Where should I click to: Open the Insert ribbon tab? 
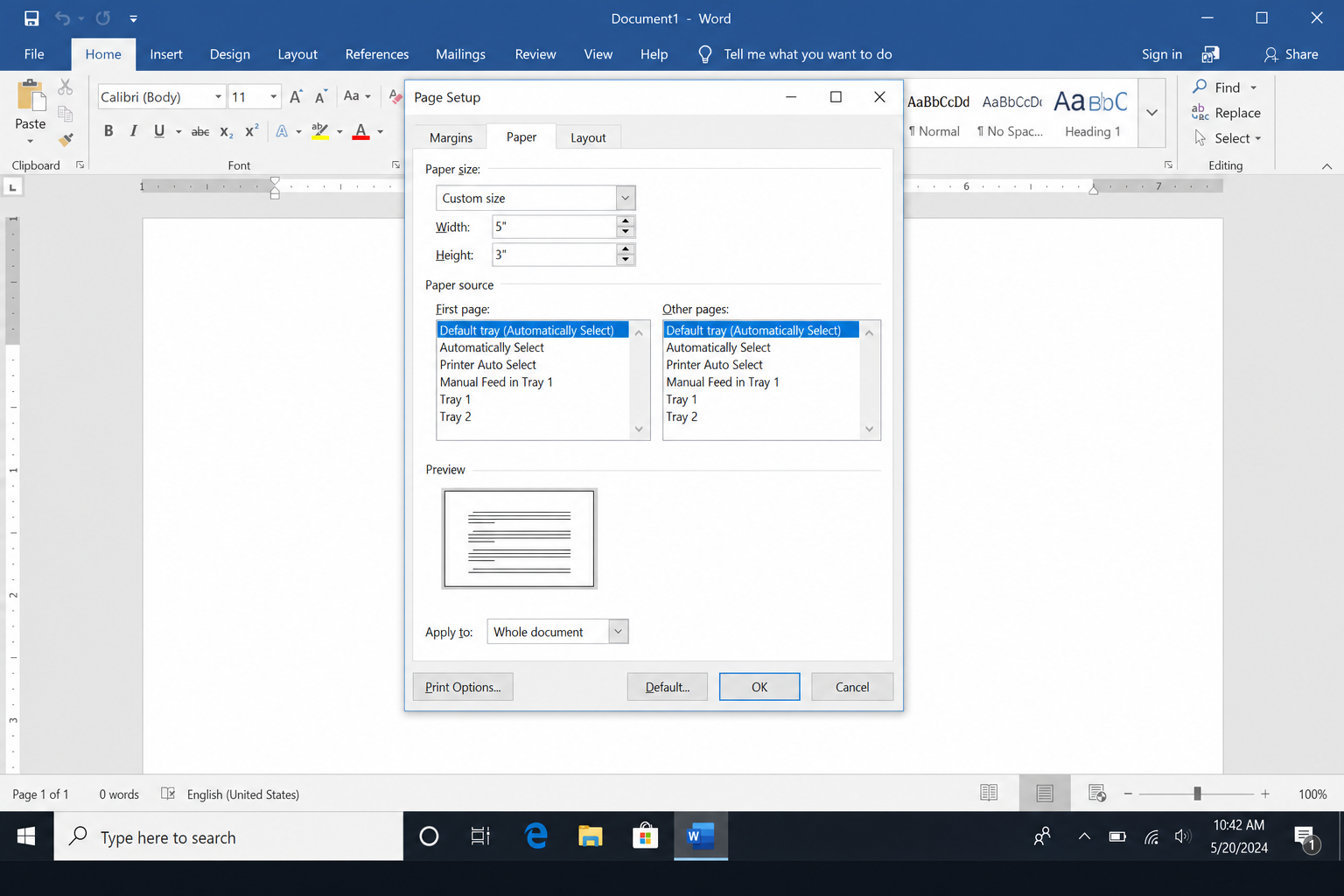(x=166, y=54)
